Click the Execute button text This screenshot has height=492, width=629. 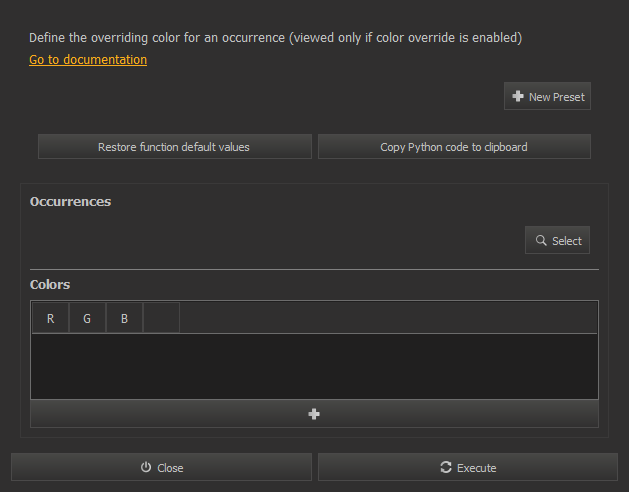[x=477, y=468]
